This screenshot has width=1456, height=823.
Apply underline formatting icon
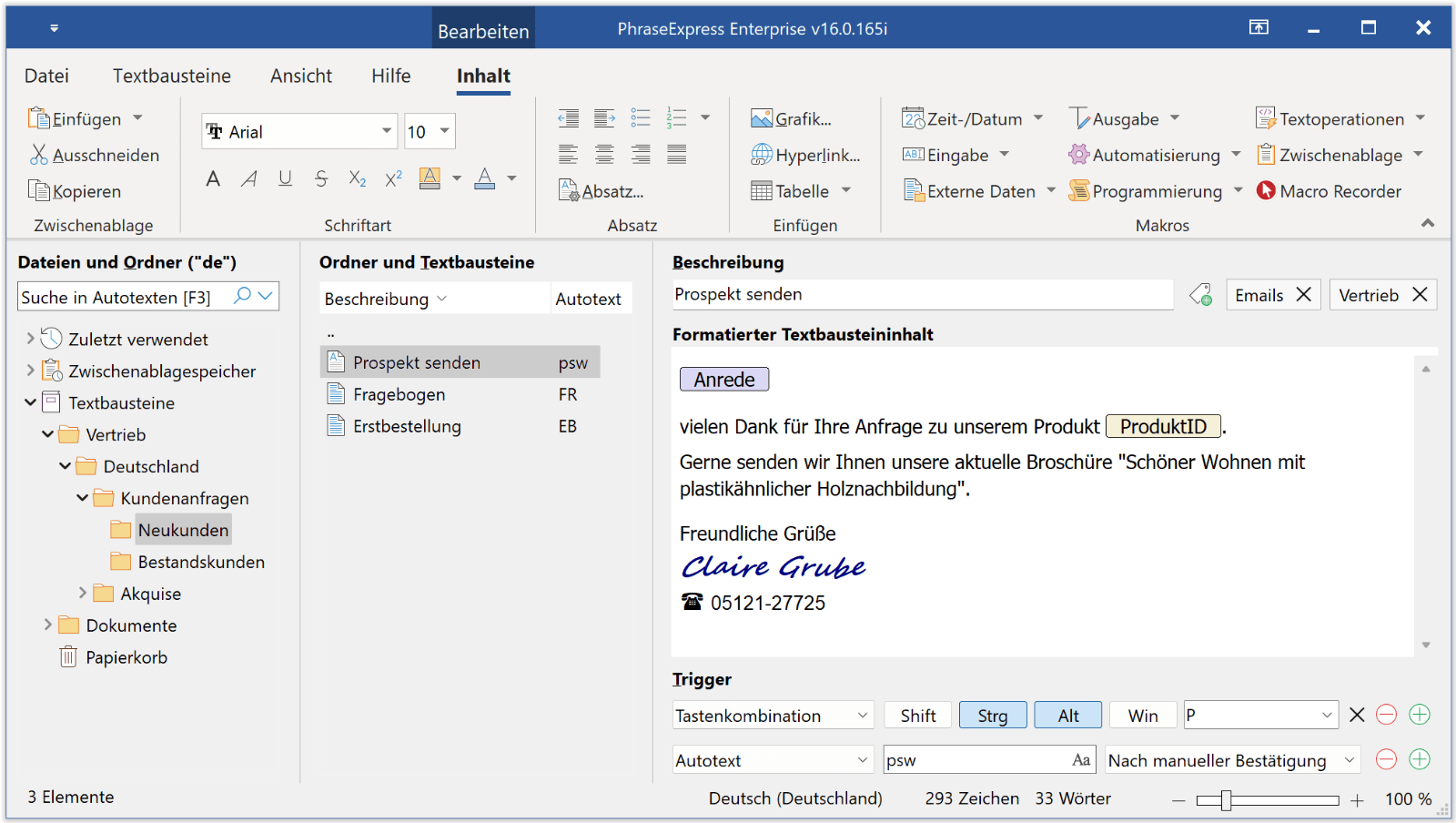(285, 178)
